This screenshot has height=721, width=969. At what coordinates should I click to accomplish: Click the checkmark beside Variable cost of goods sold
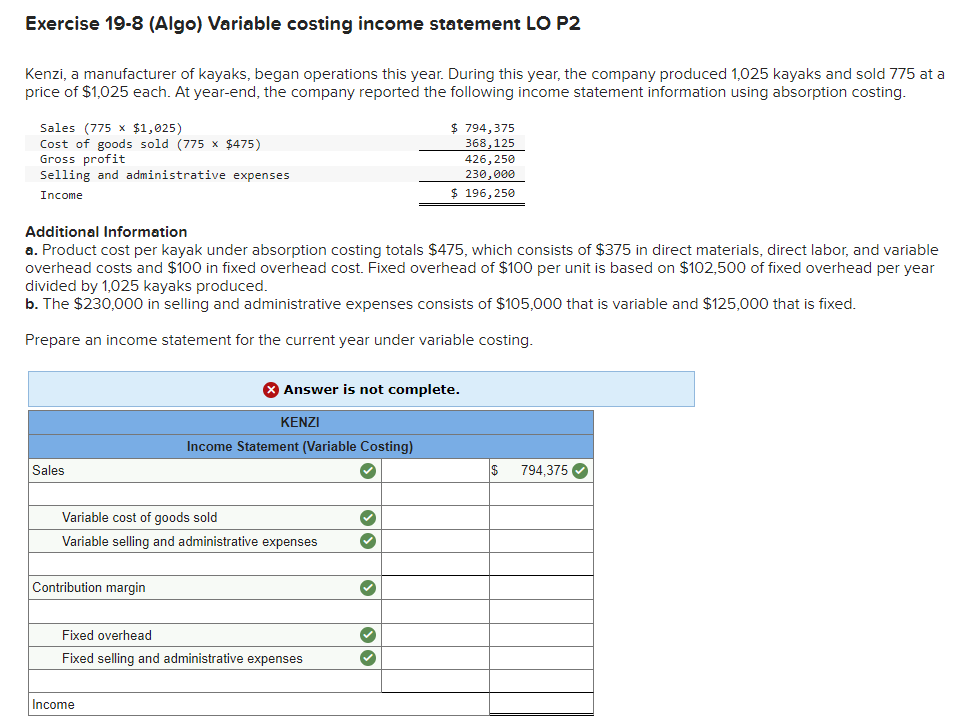point(368,517)
